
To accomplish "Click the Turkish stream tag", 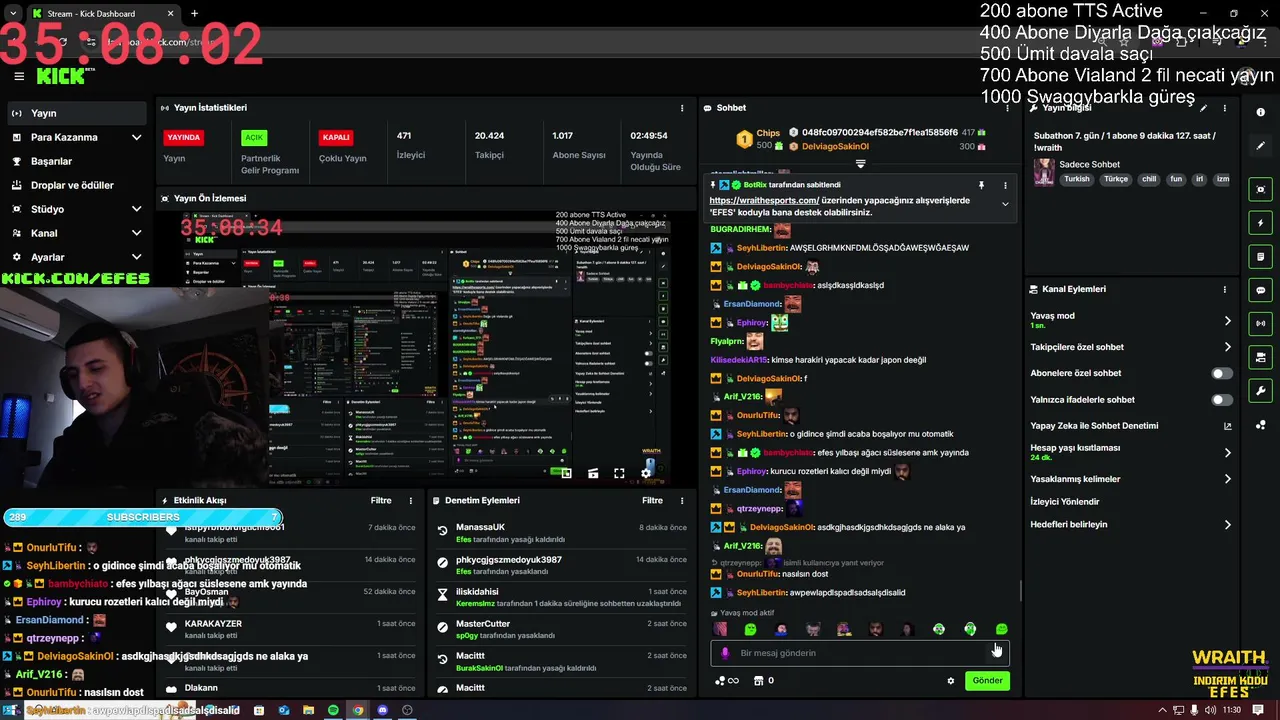I will tap(1077, 180).
